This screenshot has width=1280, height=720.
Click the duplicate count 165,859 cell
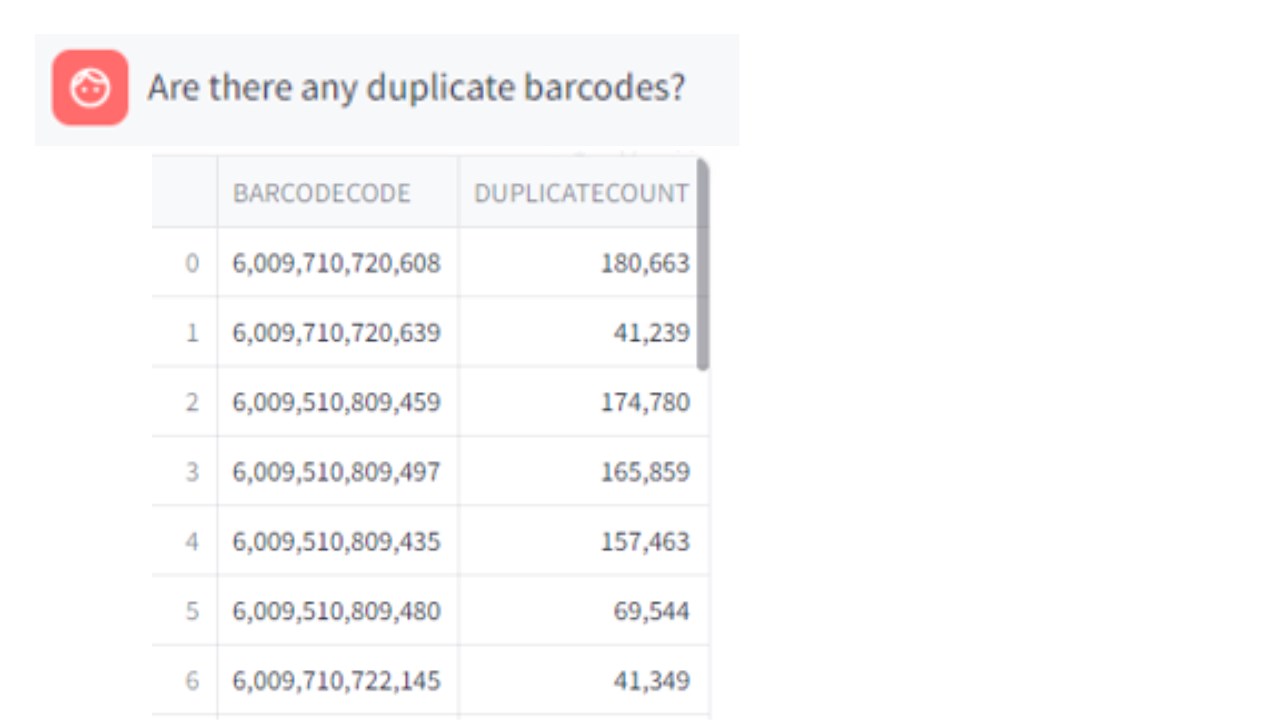pyautogui.click(x=645, y=471)
